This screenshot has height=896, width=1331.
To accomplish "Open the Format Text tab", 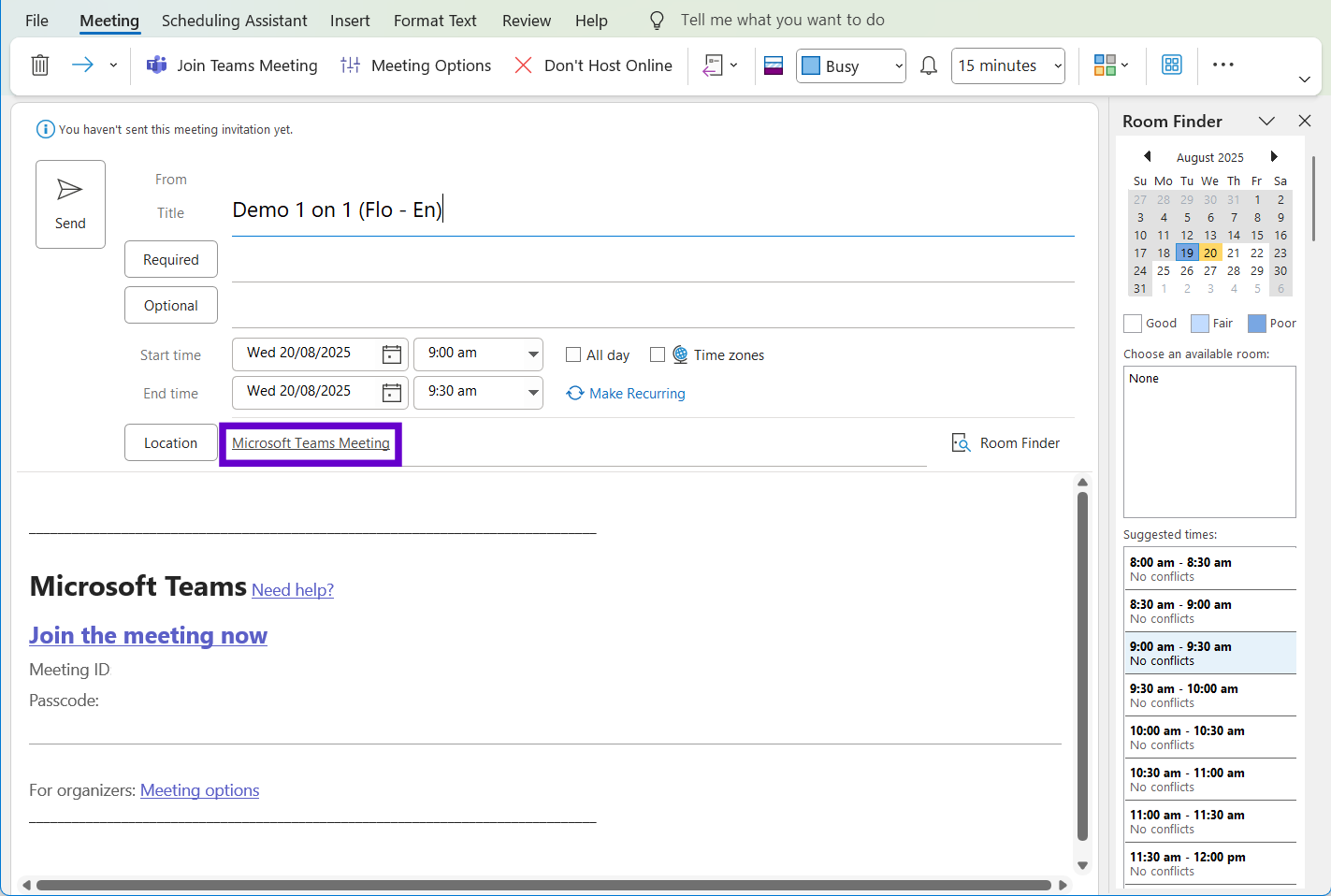I will click(x=435, y=21).
